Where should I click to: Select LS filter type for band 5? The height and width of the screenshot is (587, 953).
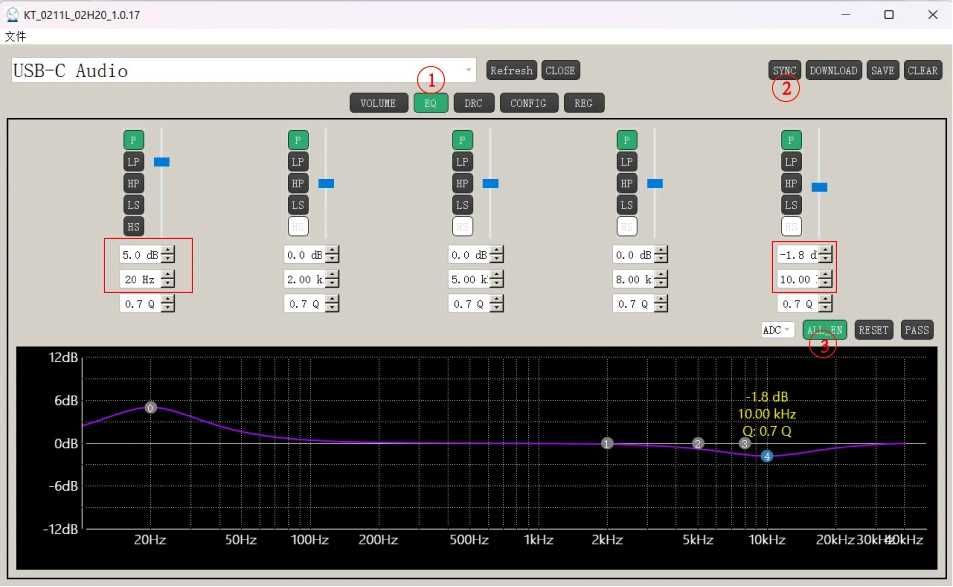[x=791, y=205]
